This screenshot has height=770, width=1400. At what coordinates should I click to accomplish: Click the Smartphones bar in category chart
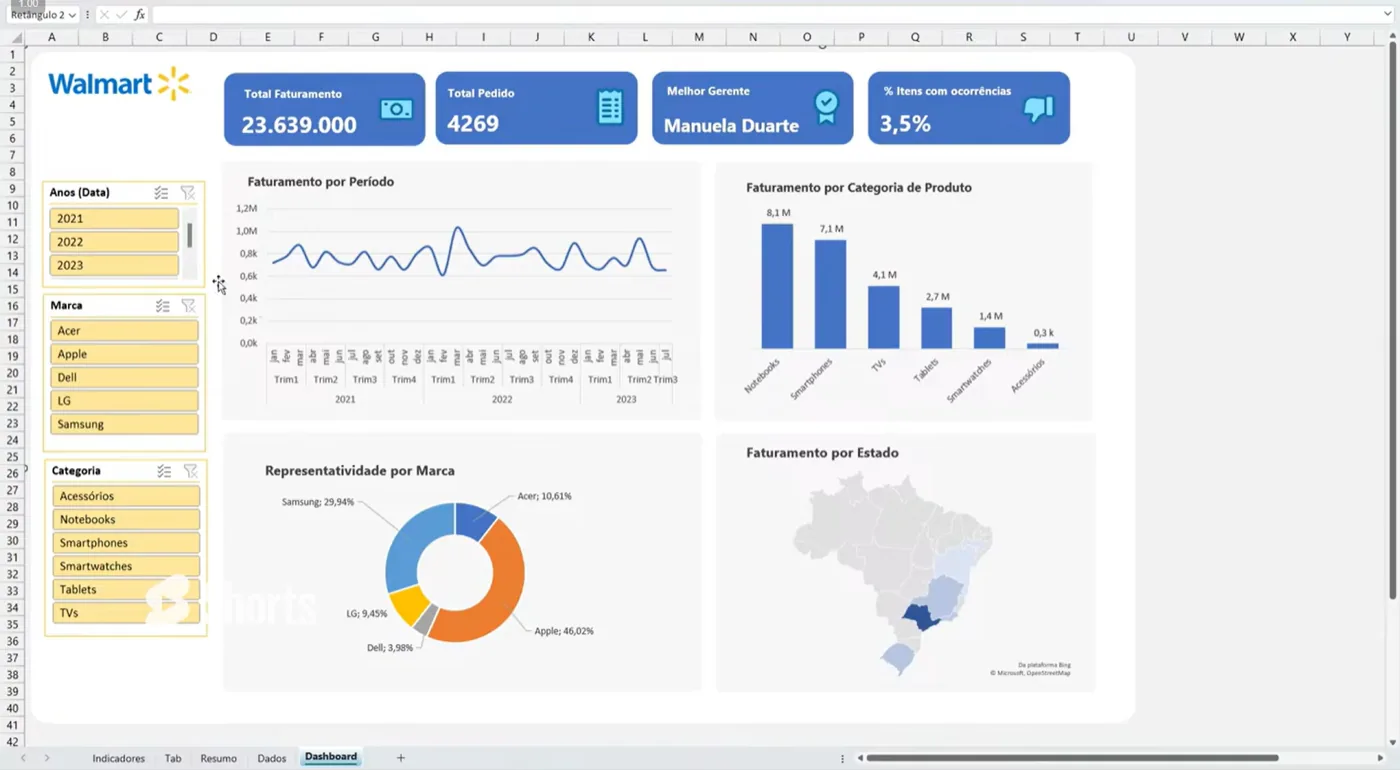pyautogui.click(x=830, y=294)
